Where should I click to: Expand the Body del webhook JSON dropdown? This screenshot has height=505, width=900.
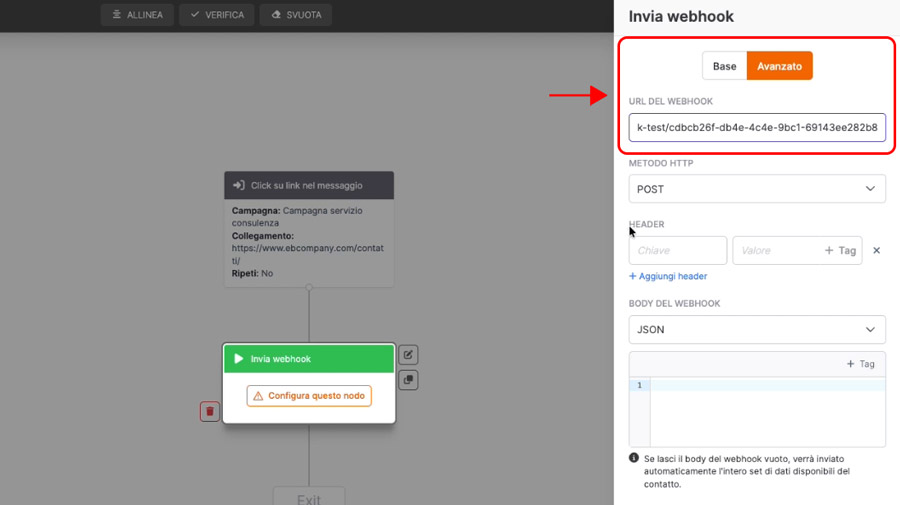pyautogui.click(x=757, y=329)
